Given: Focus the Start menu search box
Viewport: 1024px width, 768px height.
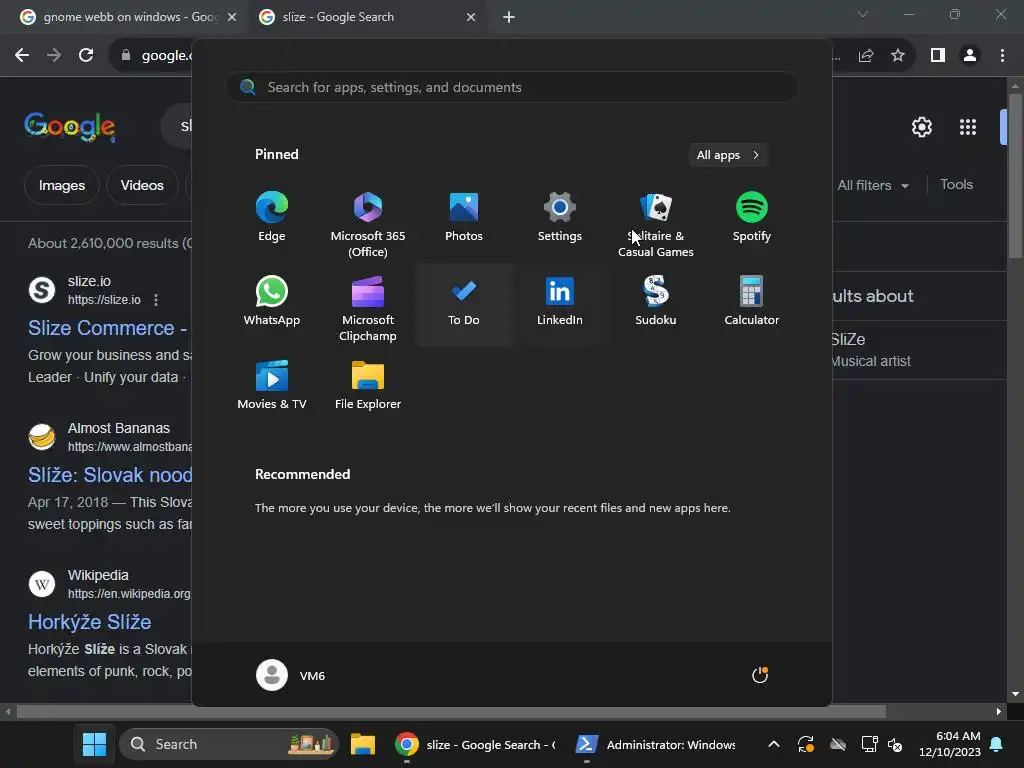Looking at the screenshot, I should point(511,87).
